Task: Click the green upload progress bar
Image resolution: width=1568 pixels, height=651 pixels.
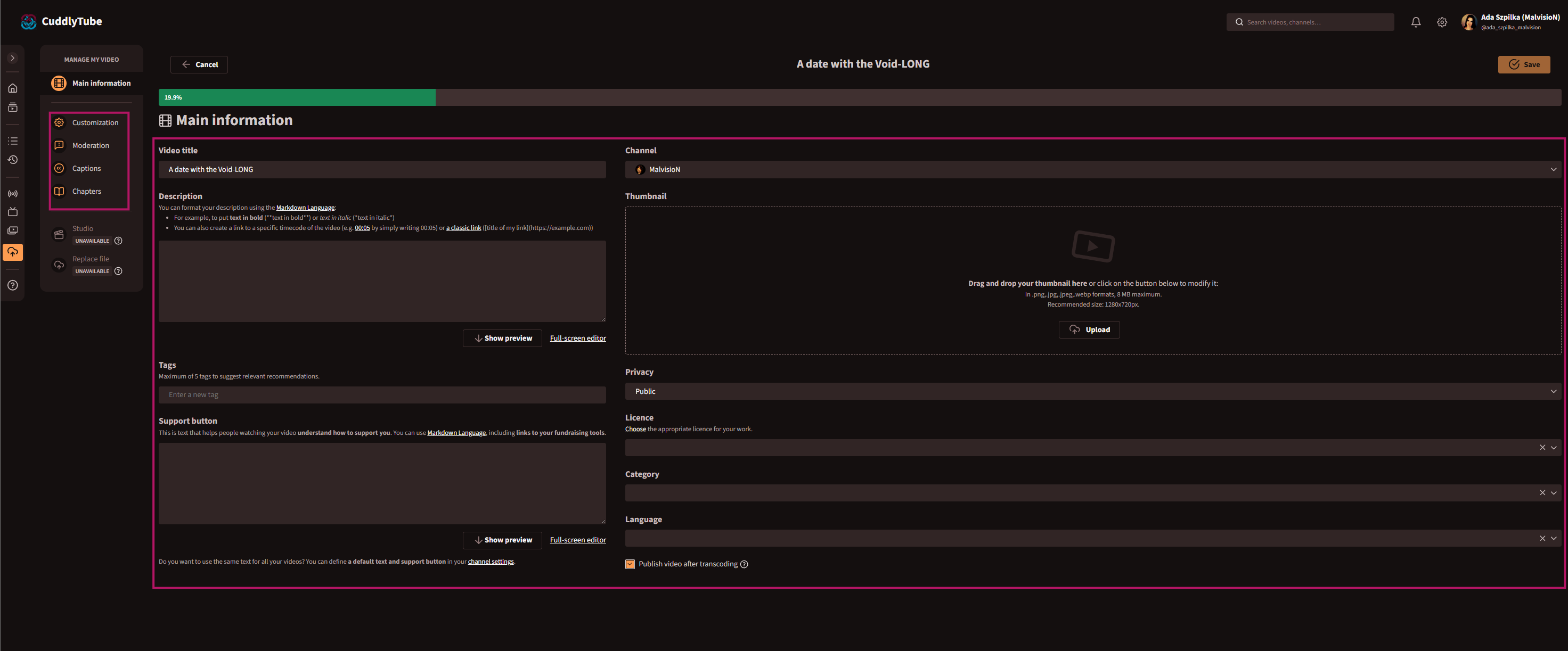Action: 297,97
